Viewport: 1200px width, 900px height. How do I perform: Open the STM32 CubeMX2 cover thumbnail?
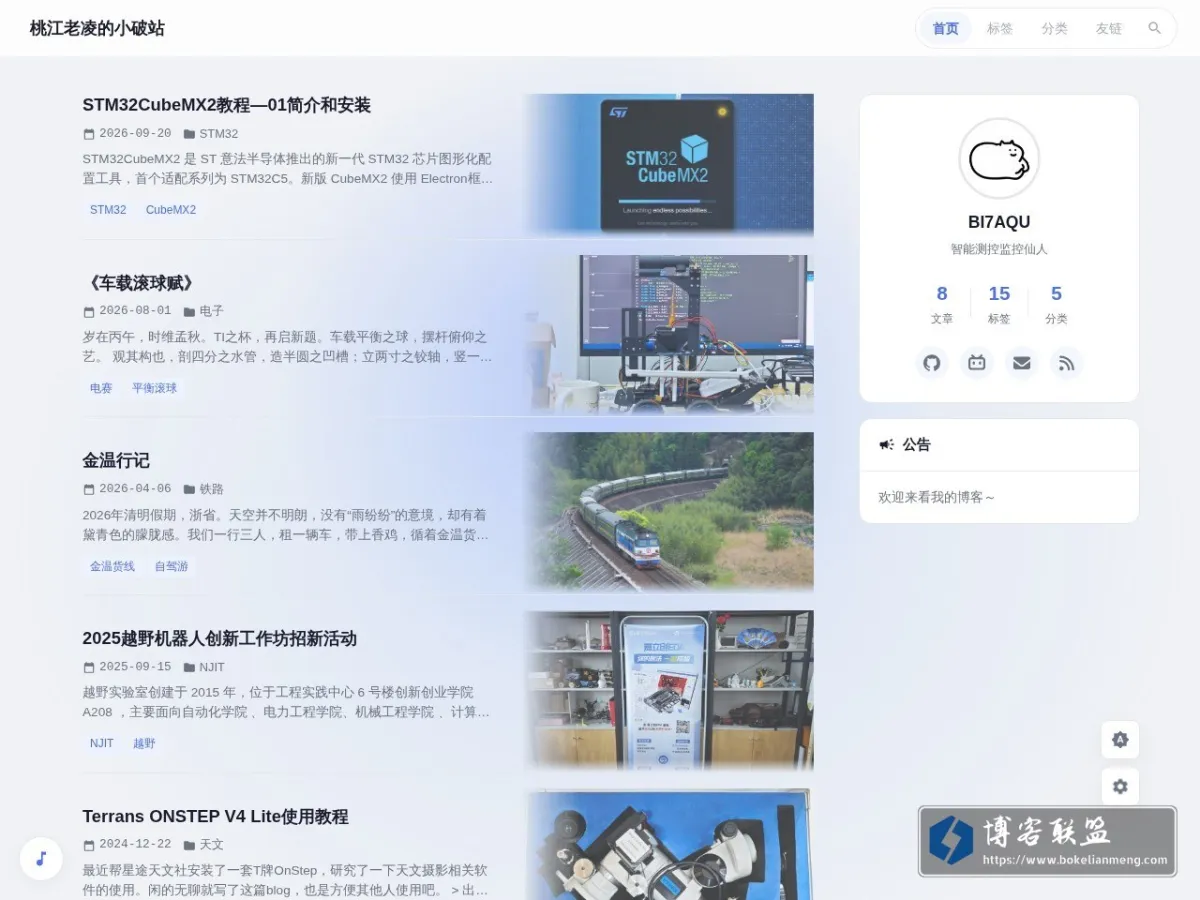click(670, 165)
